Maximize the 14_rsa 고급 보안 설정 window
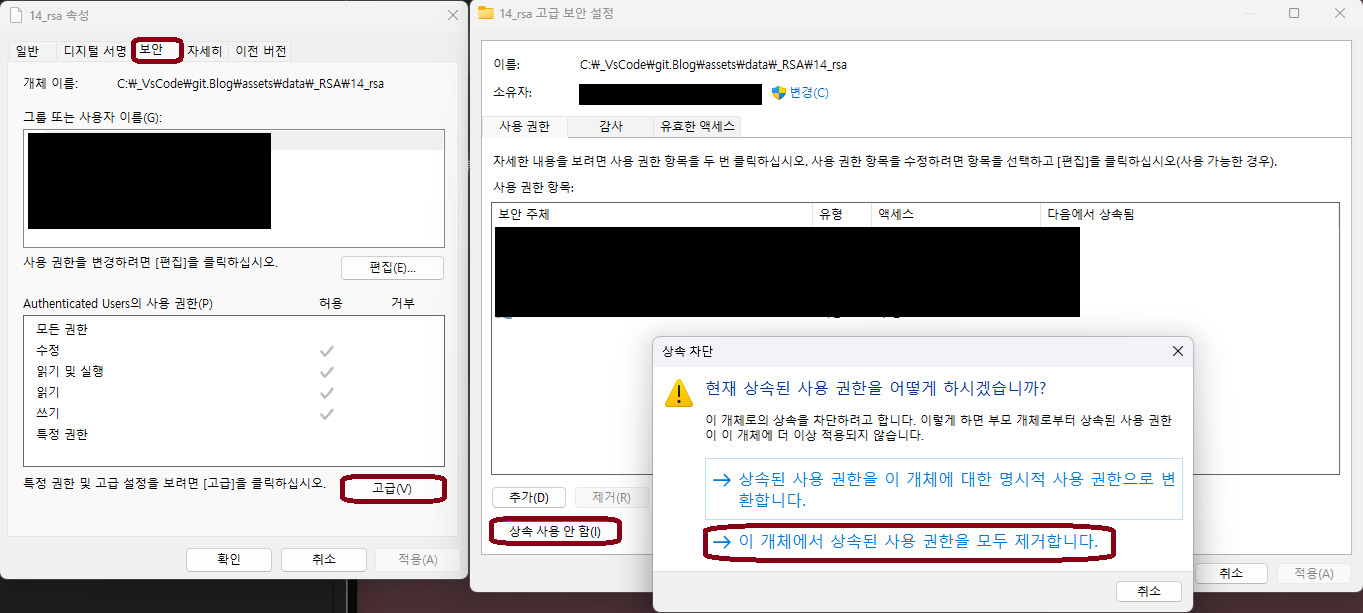This screenshot has width=1363, height=613. tap(1294, 13)
